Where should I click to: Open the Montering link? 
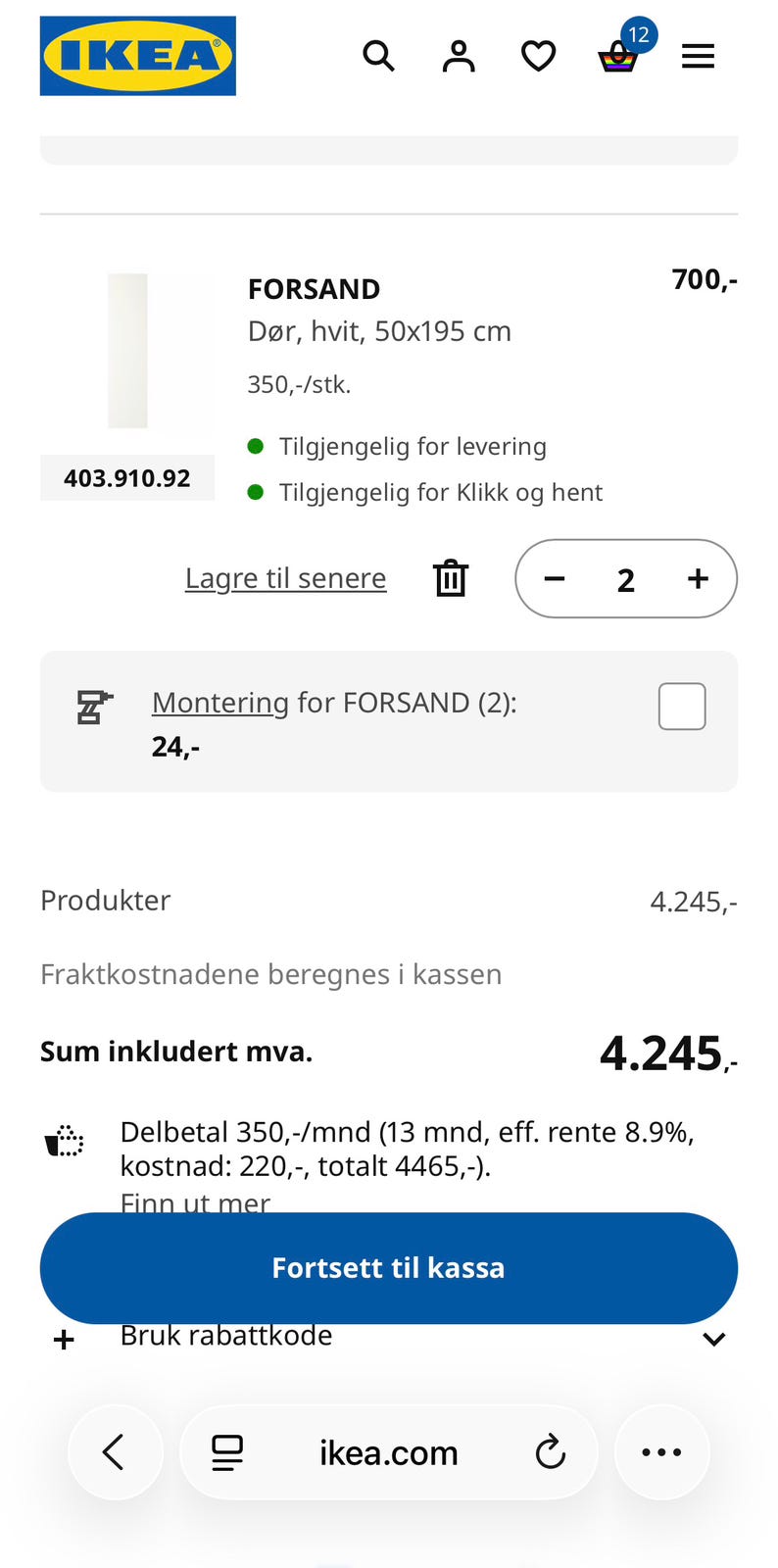pos(219,703)
